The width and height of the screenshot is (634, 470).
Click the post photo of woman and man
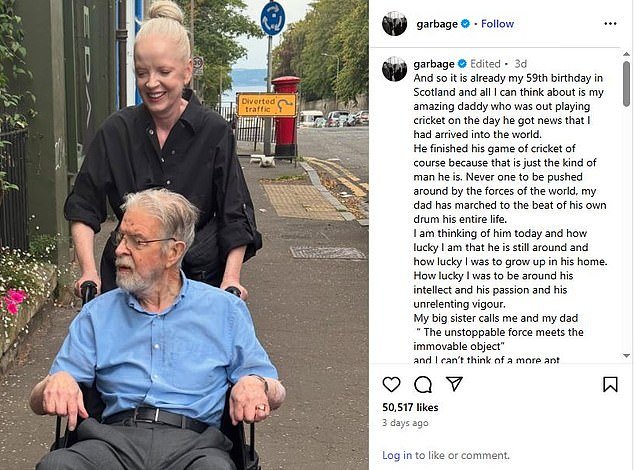pos(184,235)
